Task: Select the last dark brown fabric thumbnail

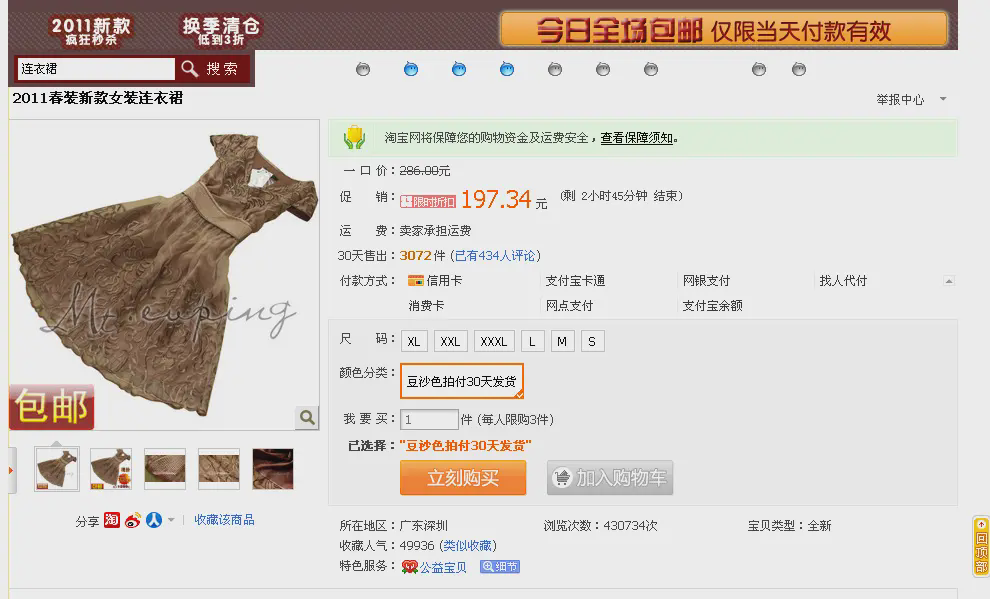Action: (x=273, y=469)
